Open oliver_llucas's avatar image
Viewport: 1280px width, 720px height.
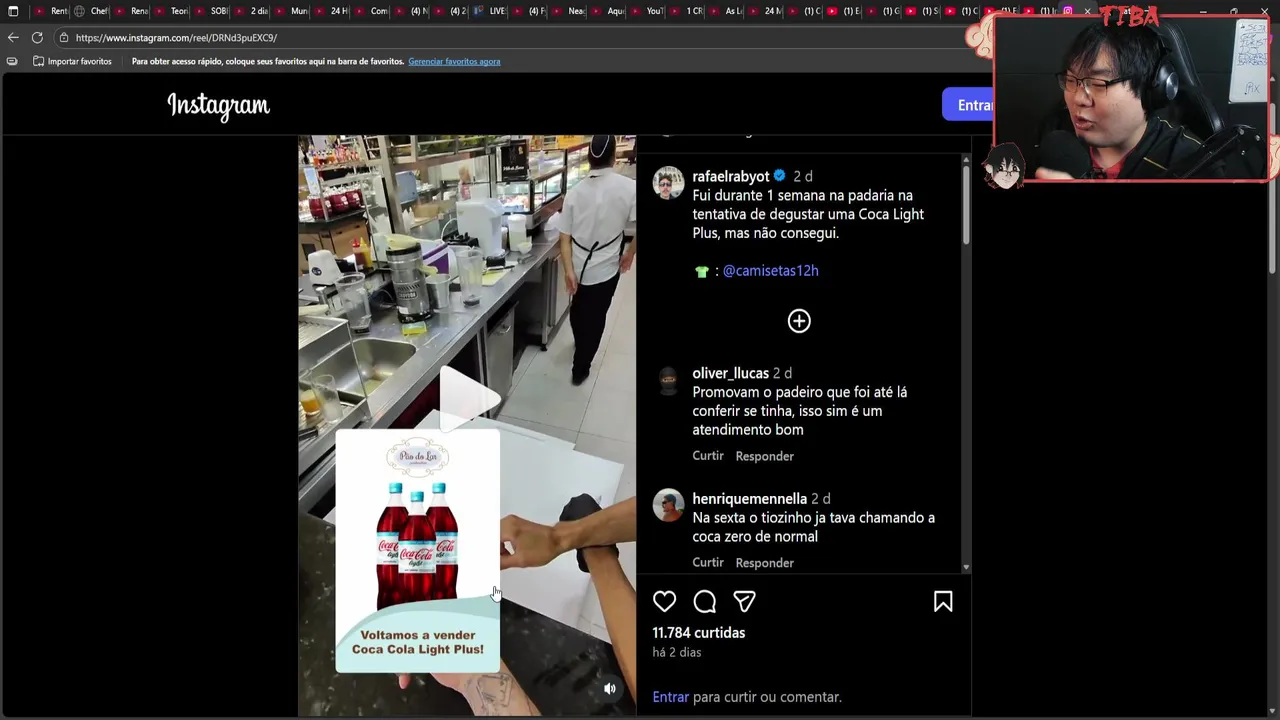point(669,381)
